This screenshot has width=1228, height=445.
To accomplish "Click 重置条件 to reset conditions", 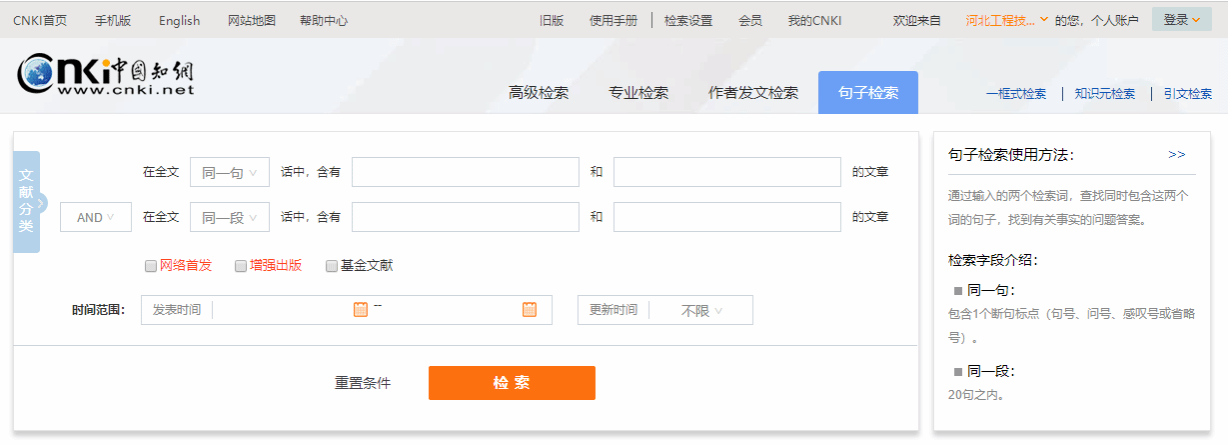I will click(x=363, y=383).
